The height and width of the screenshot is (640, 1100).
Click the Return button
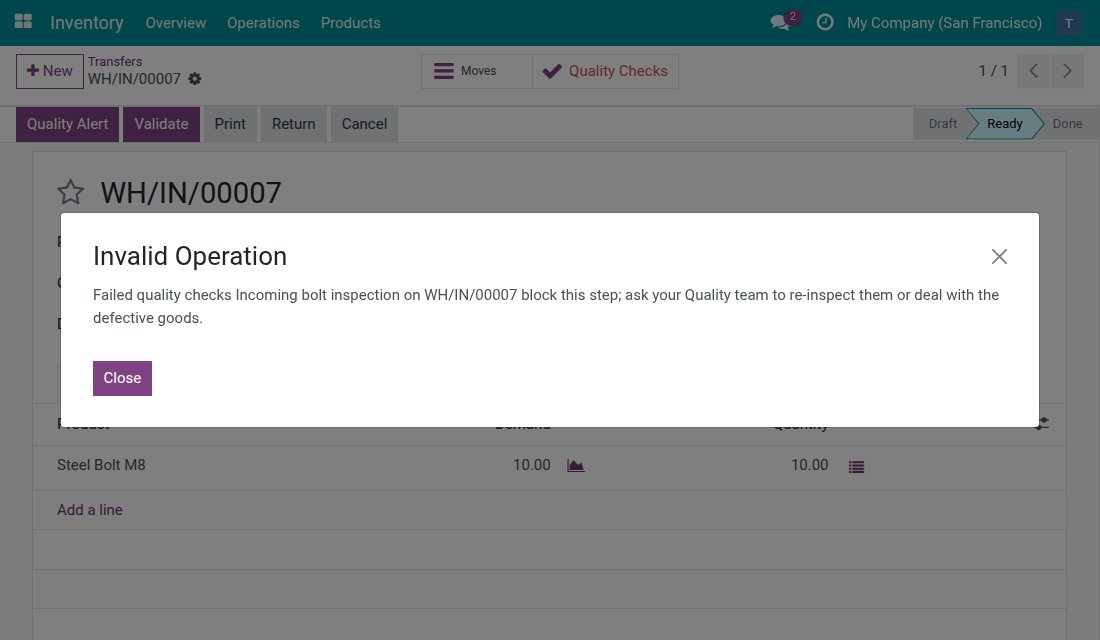[293, 124]
